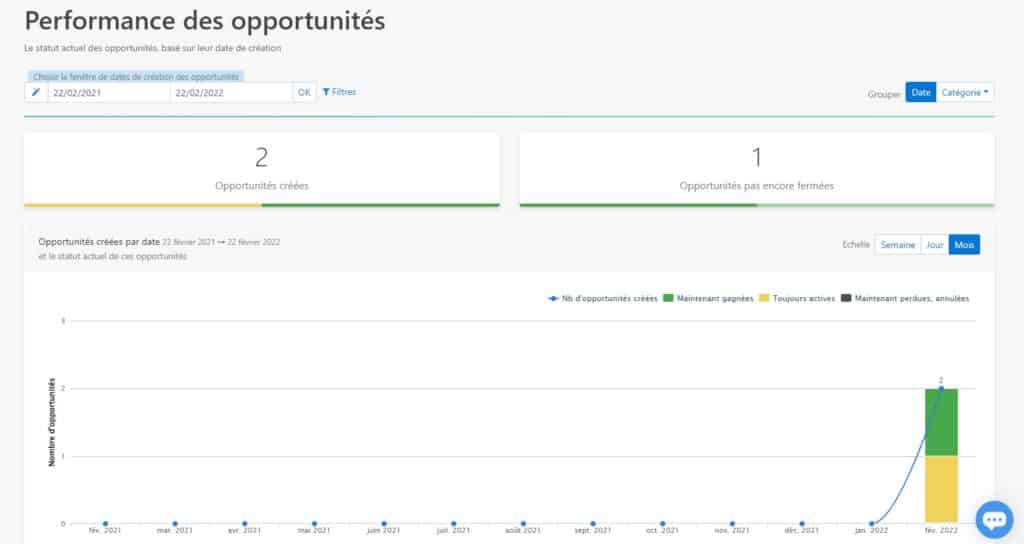
Task: Click the févr. 2022 data point on line
Action: coord(941,388)
